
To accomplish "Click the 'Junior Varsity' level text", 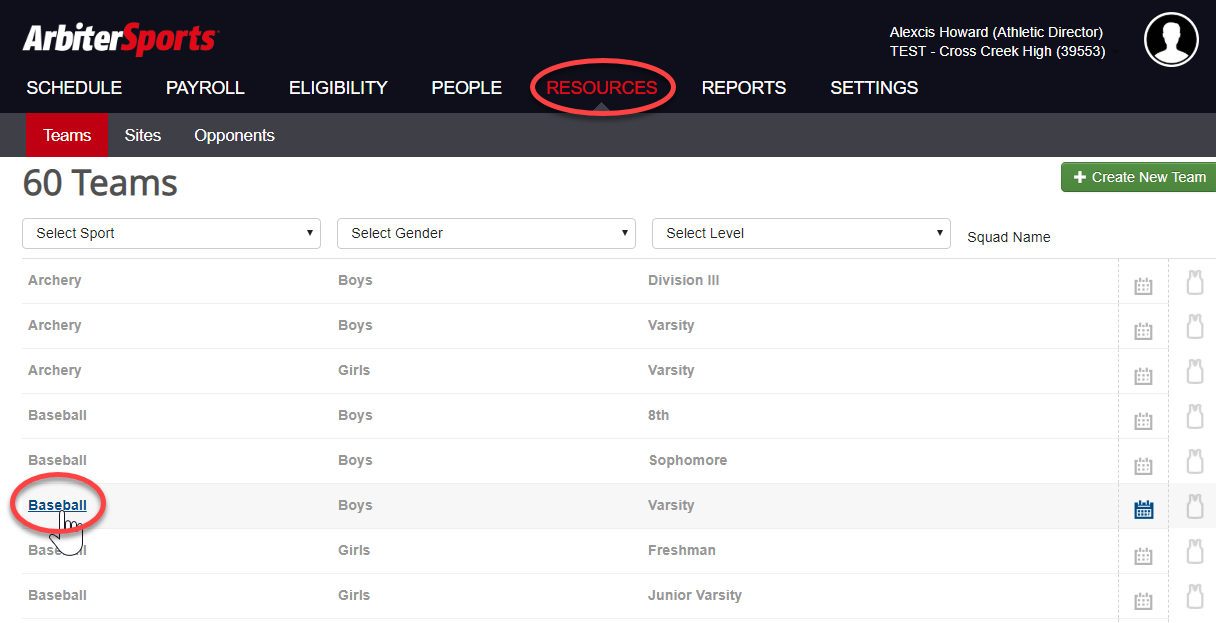I will [695, 595].
